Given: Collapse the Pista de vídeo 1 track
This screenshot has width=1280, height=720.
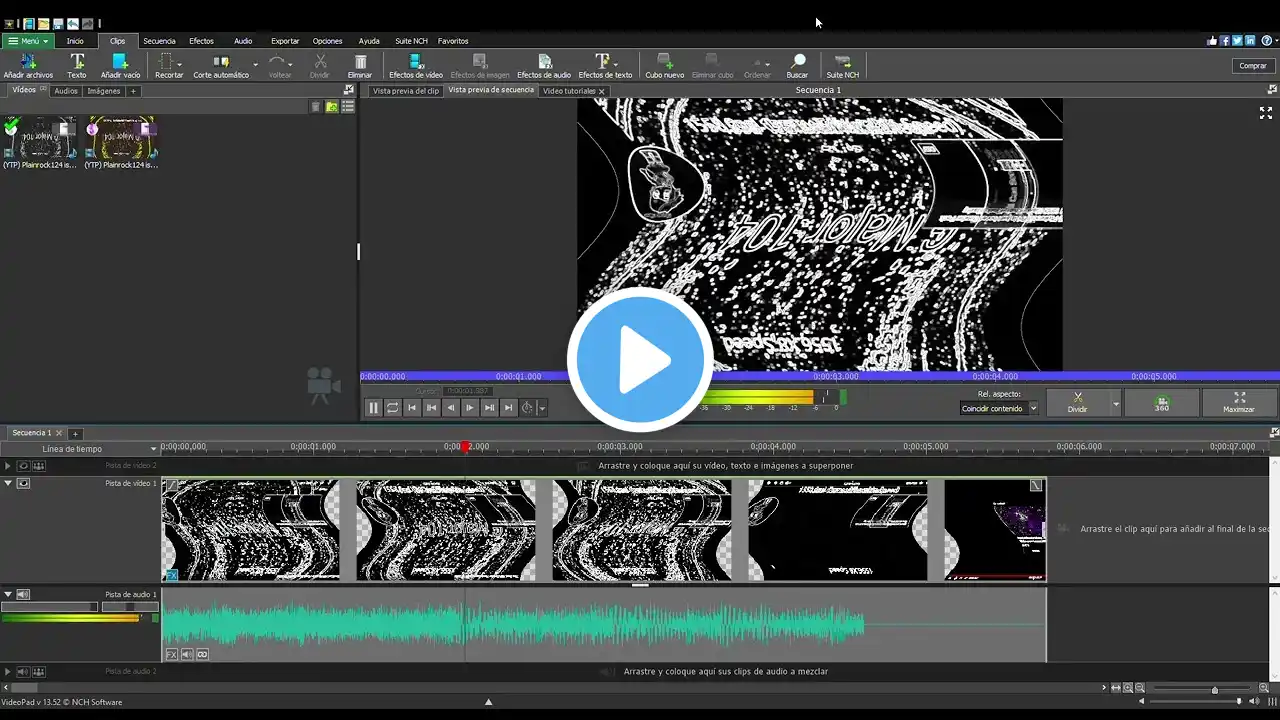Looking at the screenshot, I should pos(8,483).
